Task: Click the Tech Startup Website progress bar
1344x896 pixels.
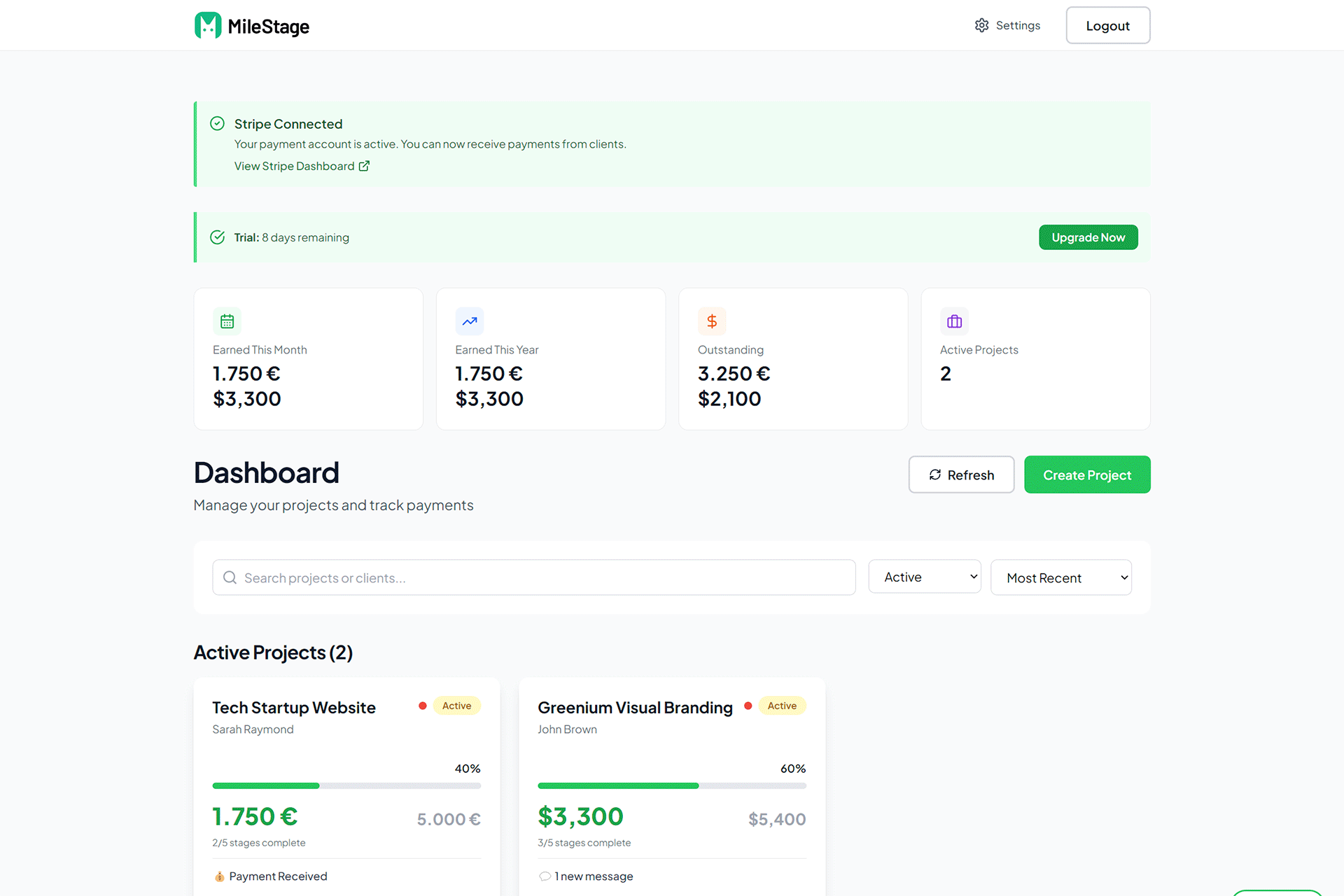Action: tap(346, 786)
